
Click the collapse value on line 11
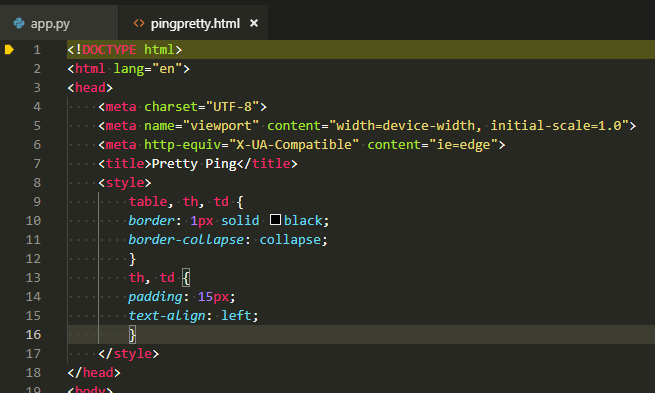pyautogui.click(x=290, y=240)
